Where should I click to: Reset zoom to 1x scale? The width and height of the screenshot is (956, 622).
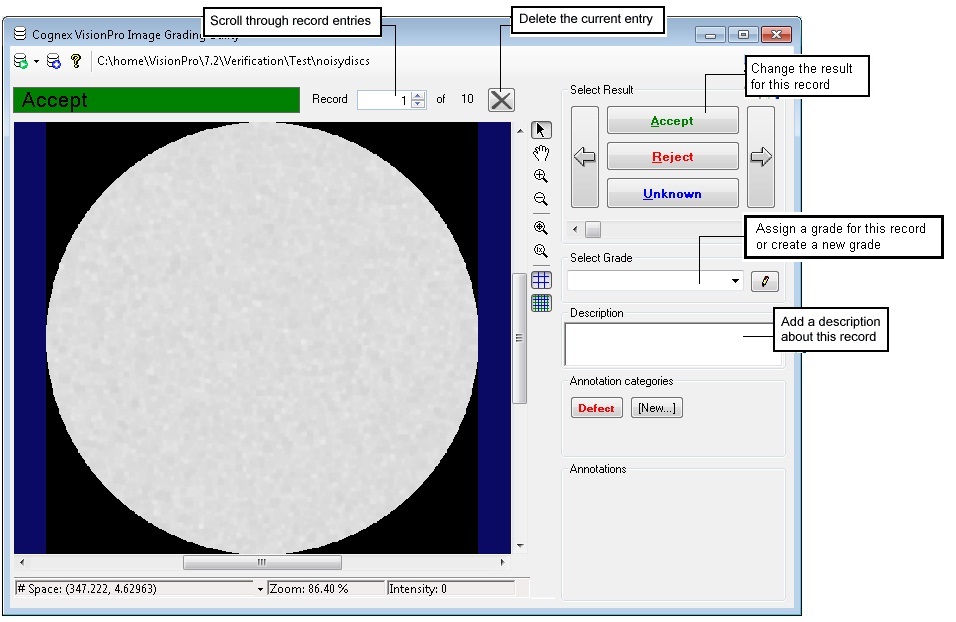pyautogui.click(x=541, y=251)
